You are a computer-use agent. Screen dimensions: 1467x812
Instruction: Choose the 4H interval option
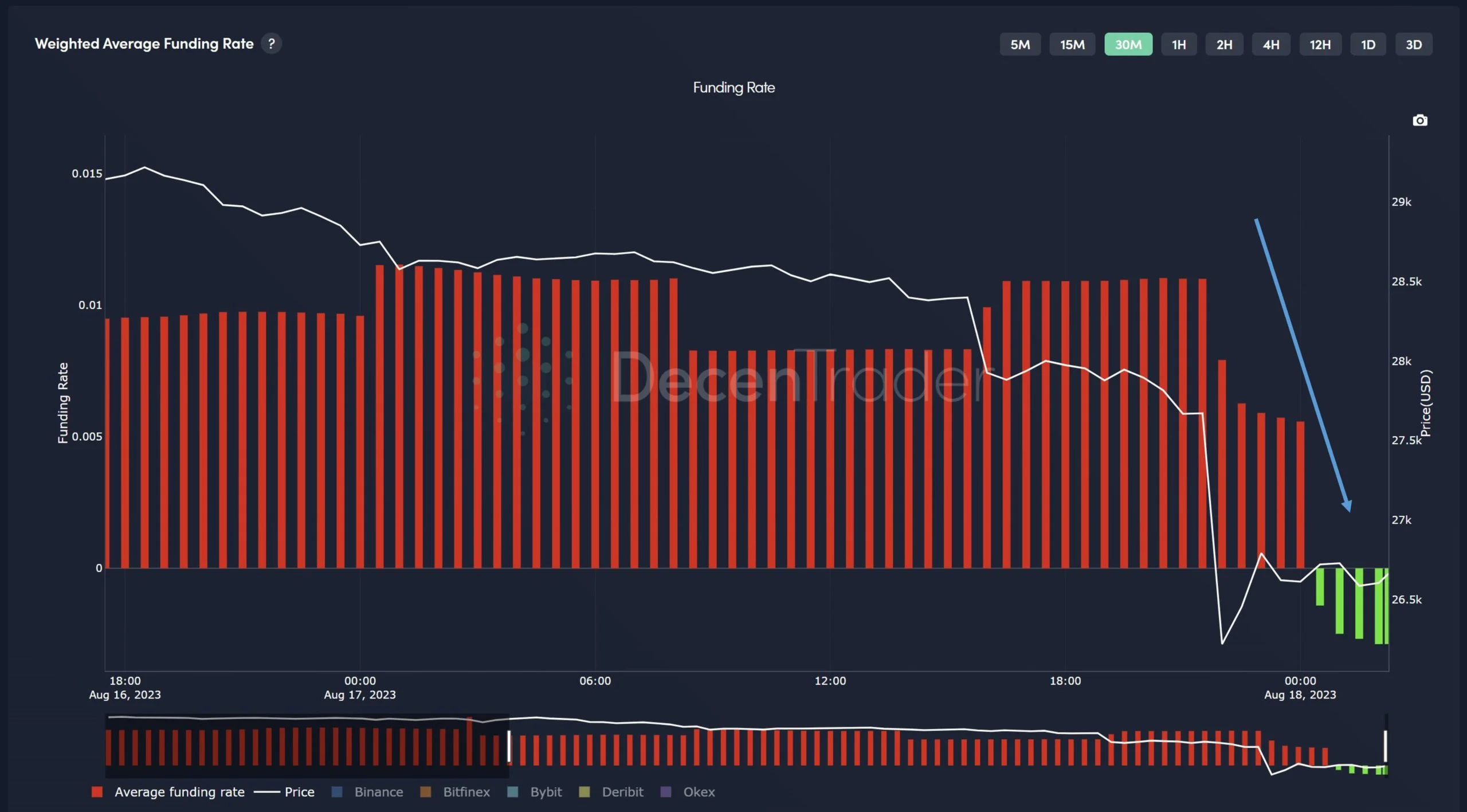tap(1271, 44)
